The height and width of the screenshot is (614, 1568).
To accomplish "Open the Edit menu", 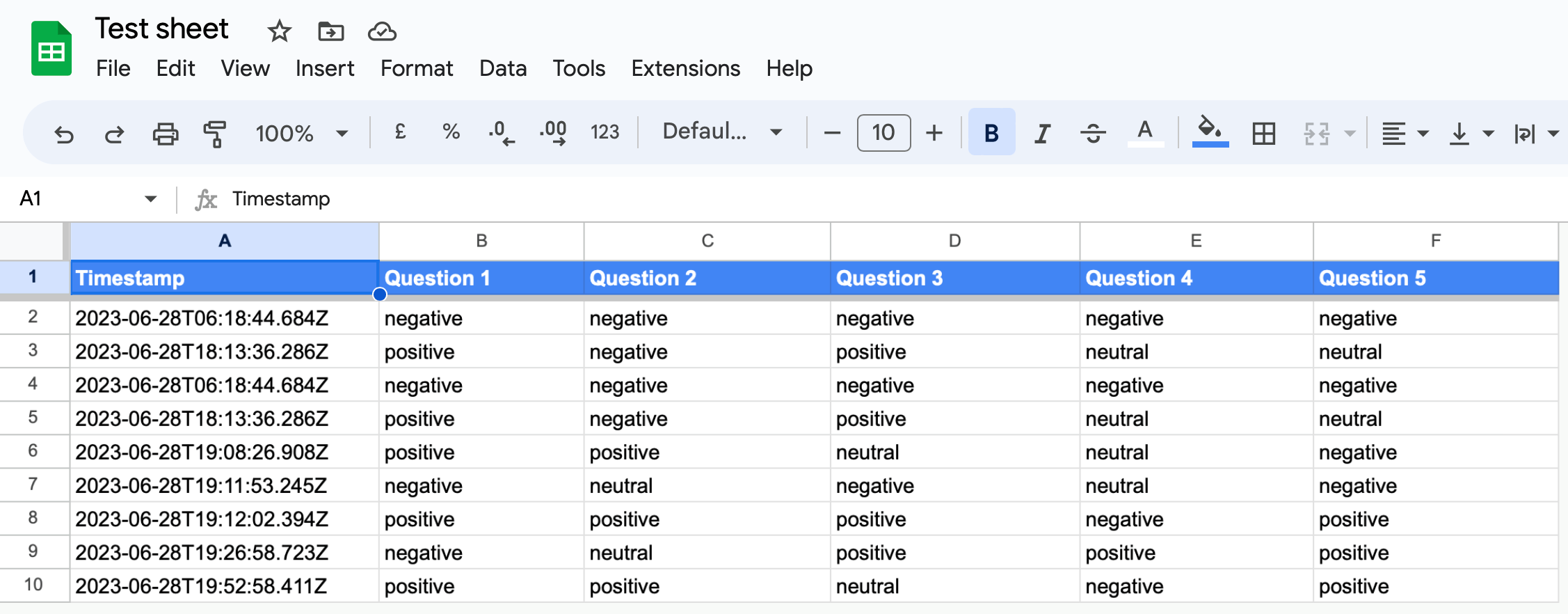I will (175, 68).
